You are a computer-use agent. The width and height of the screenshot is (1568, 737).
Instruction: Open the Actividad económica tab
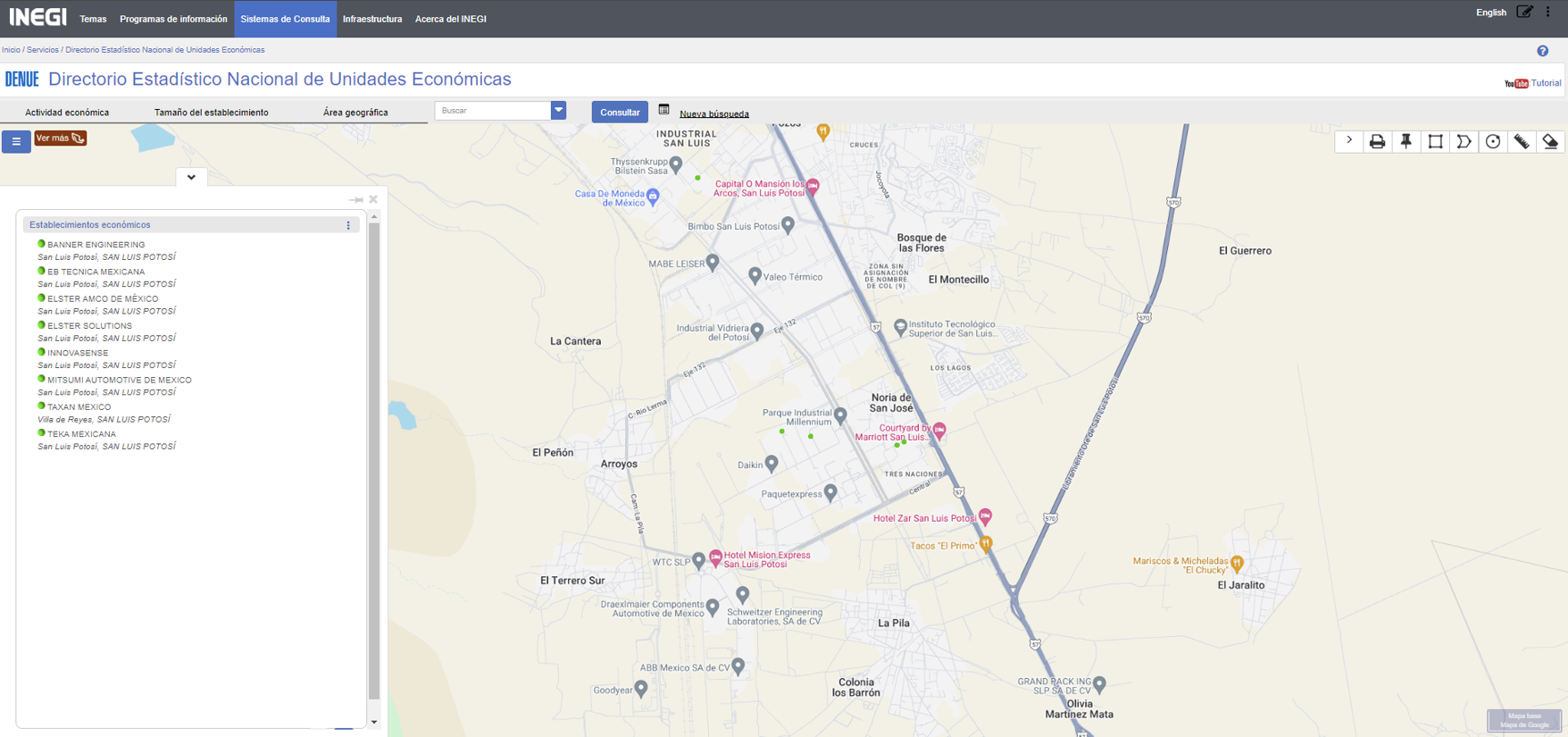click(x=67, y=113)
